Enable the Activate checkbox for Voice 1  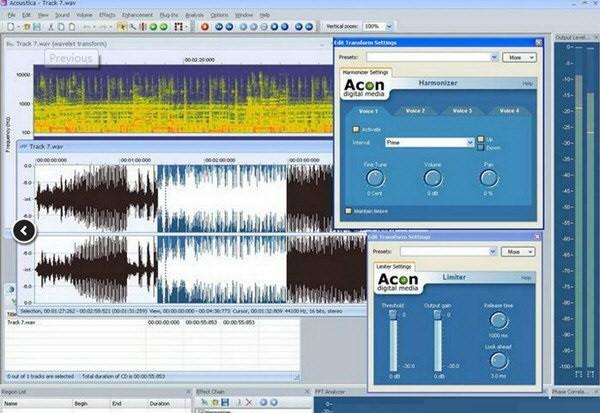[x=354, y=129]
